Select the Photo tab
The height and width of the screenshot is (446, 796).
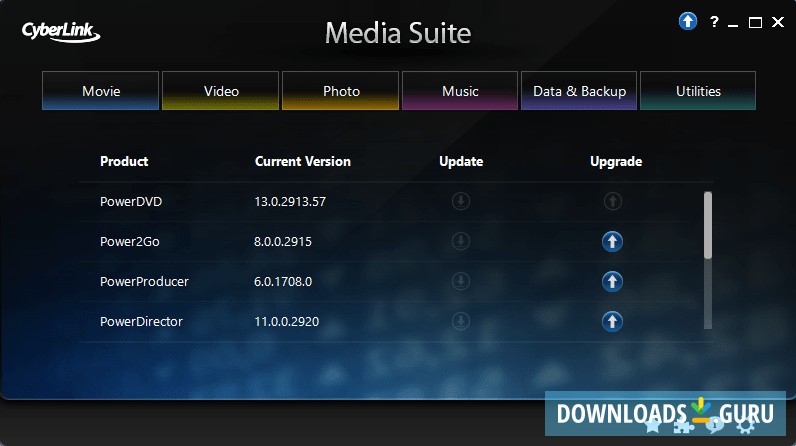(341, 91)
